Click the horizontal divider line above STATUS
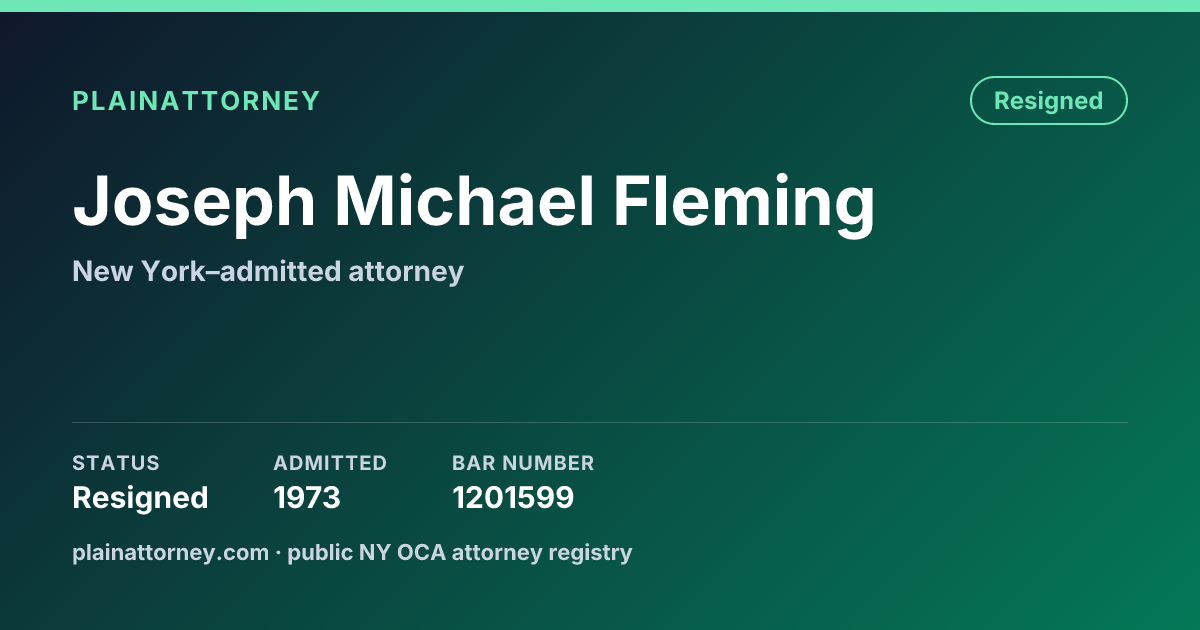The width and height of the screenshot is (1200, 630). coord(600,422)
